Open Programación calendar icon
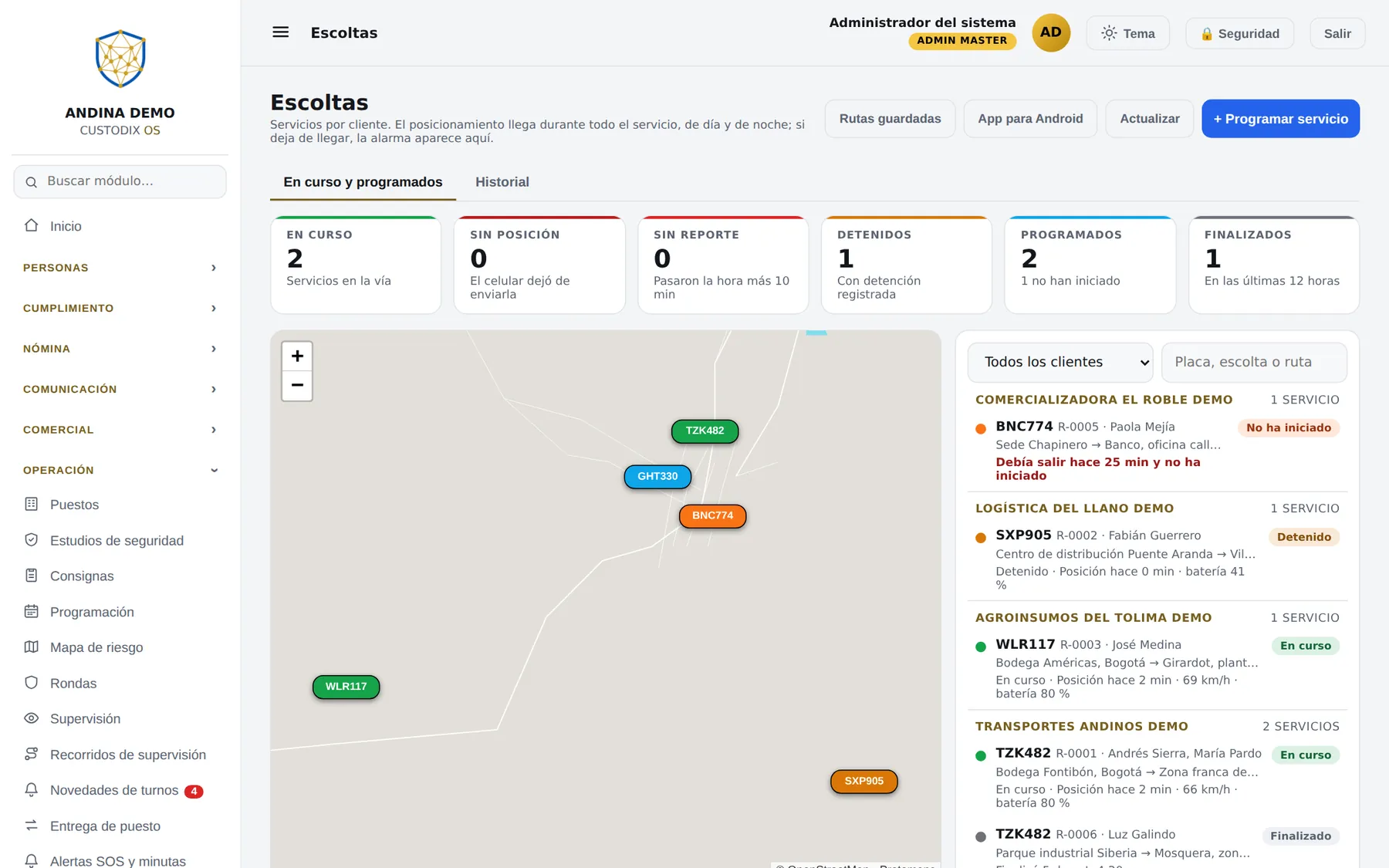 click(x=32, y=611)
